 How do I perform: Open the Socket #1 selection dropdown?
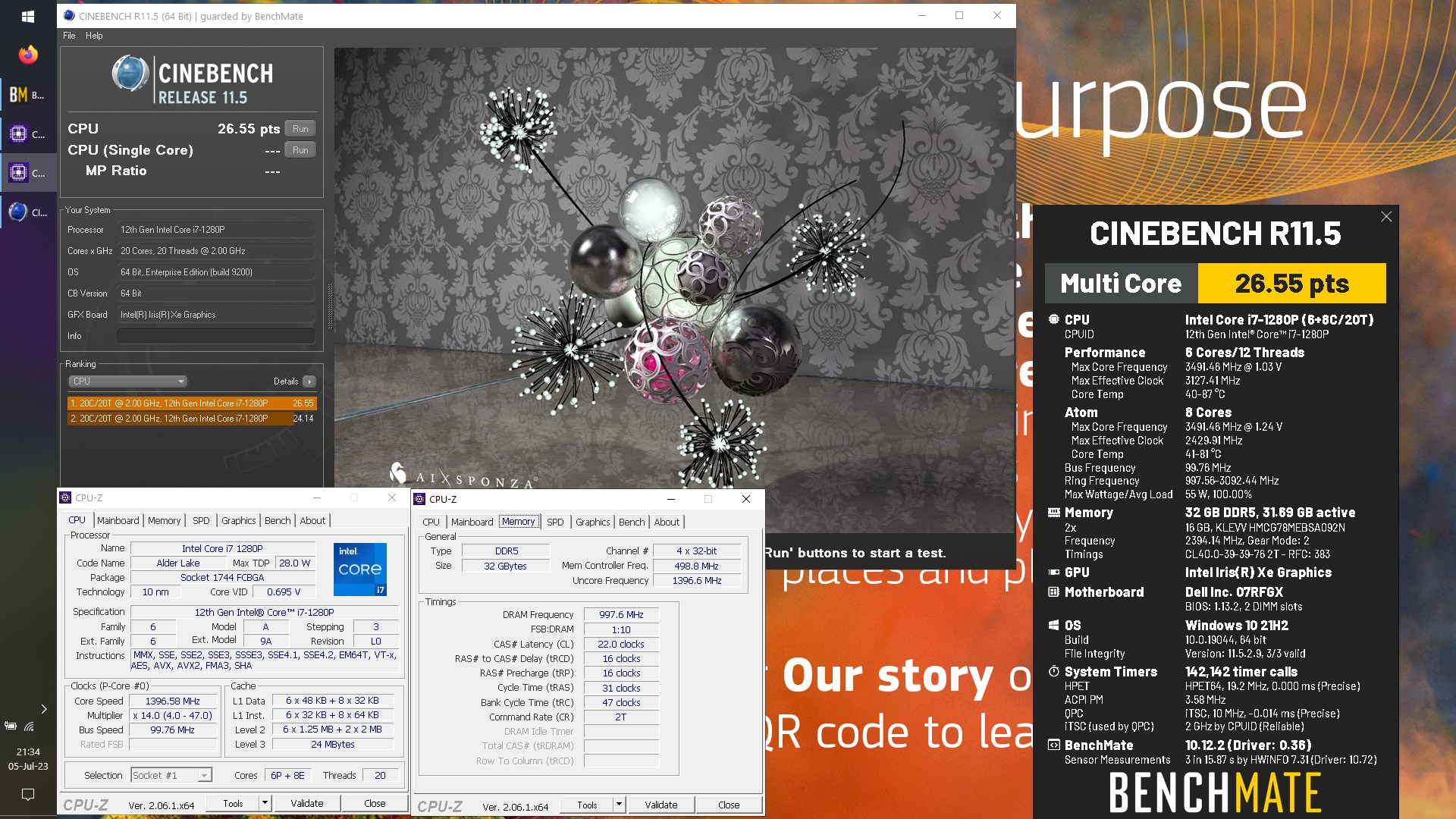(171, 775)
